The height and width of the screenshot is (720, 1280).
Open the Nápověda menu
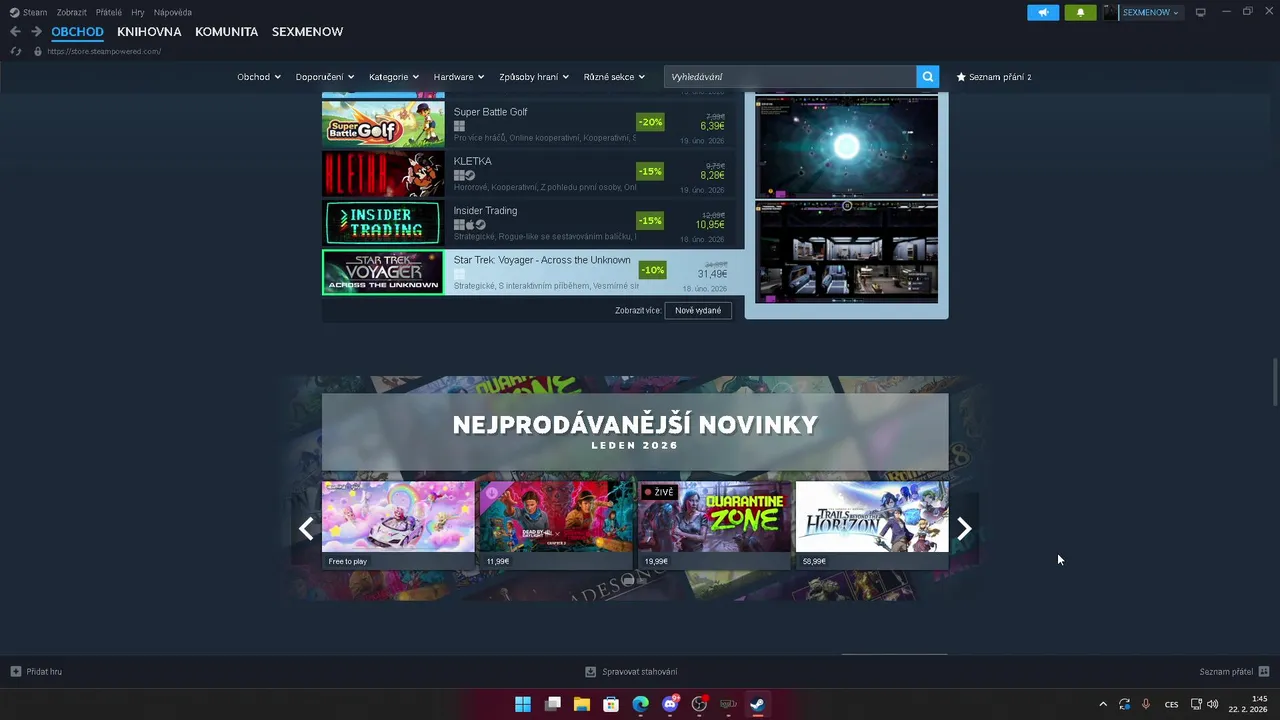coord(173,12)
